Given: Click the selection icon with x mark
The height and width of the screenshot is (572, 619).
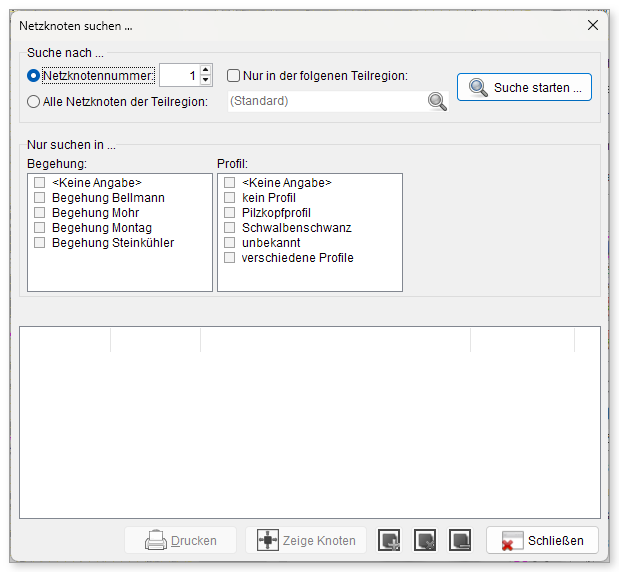Looking at the screenshot, I should pos(425,540).
